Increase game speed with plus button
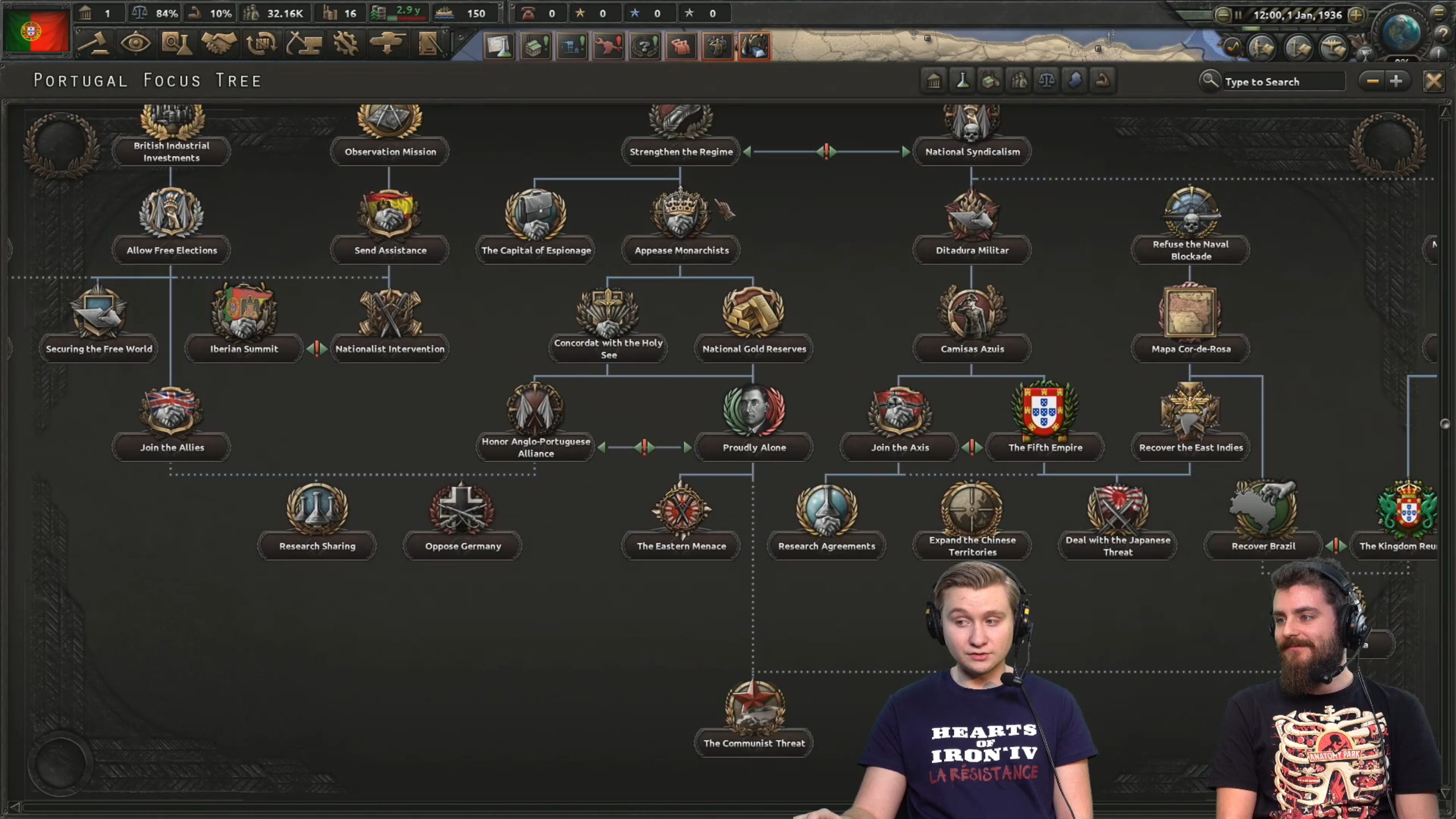The width and height of the screenshot is (1456, 819). coord(1355,15)
